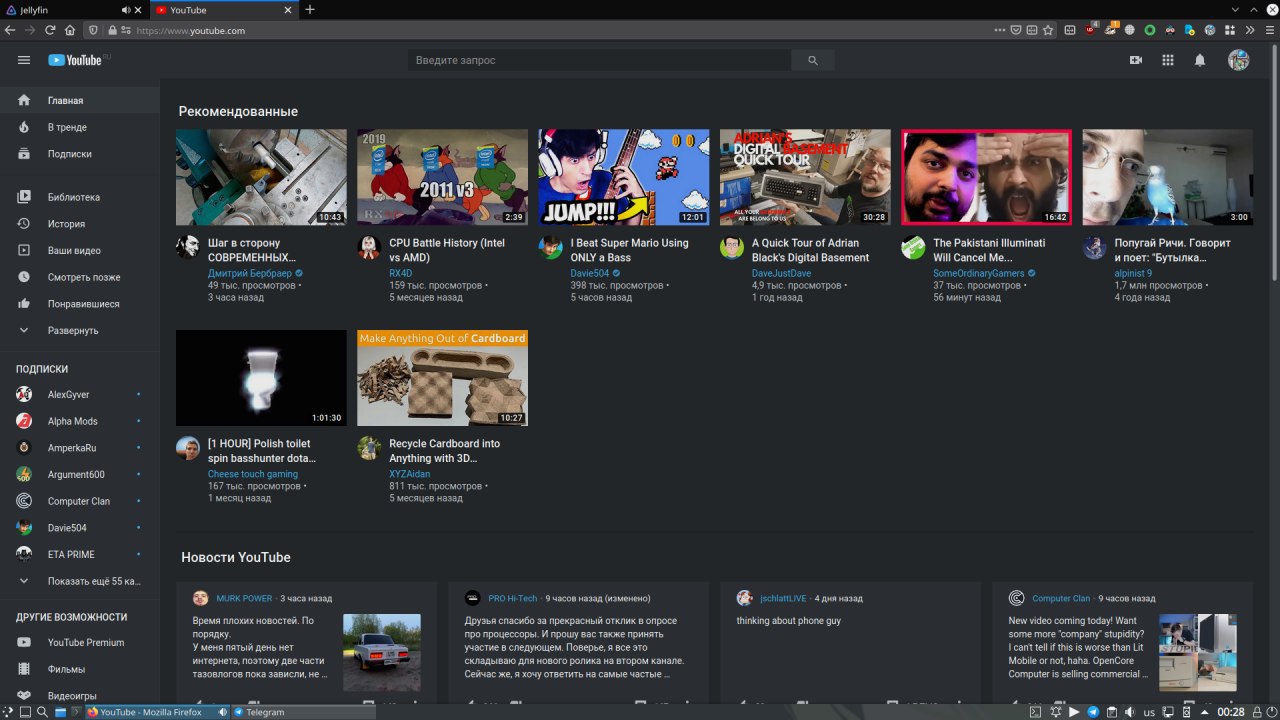Save the page to Pocket
1280x720 pixels.
click(x=1016, y=30)
